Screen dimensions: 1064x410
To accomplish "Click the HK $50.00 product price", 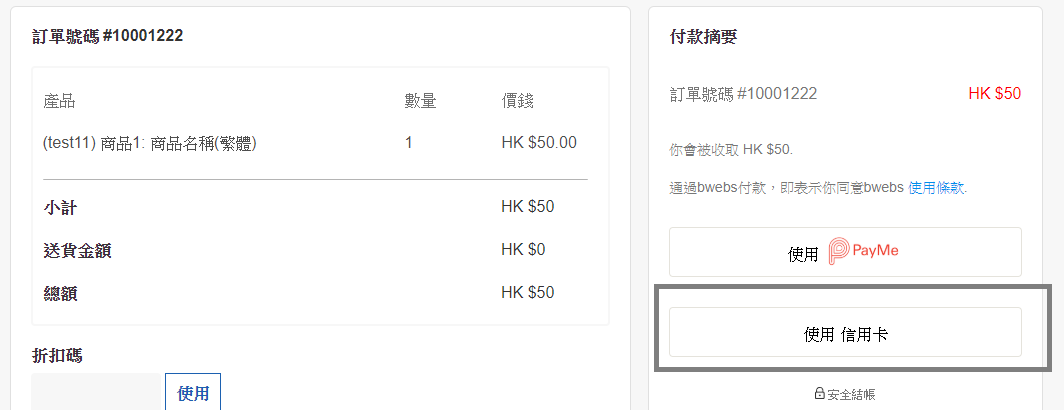I will 539,143.
